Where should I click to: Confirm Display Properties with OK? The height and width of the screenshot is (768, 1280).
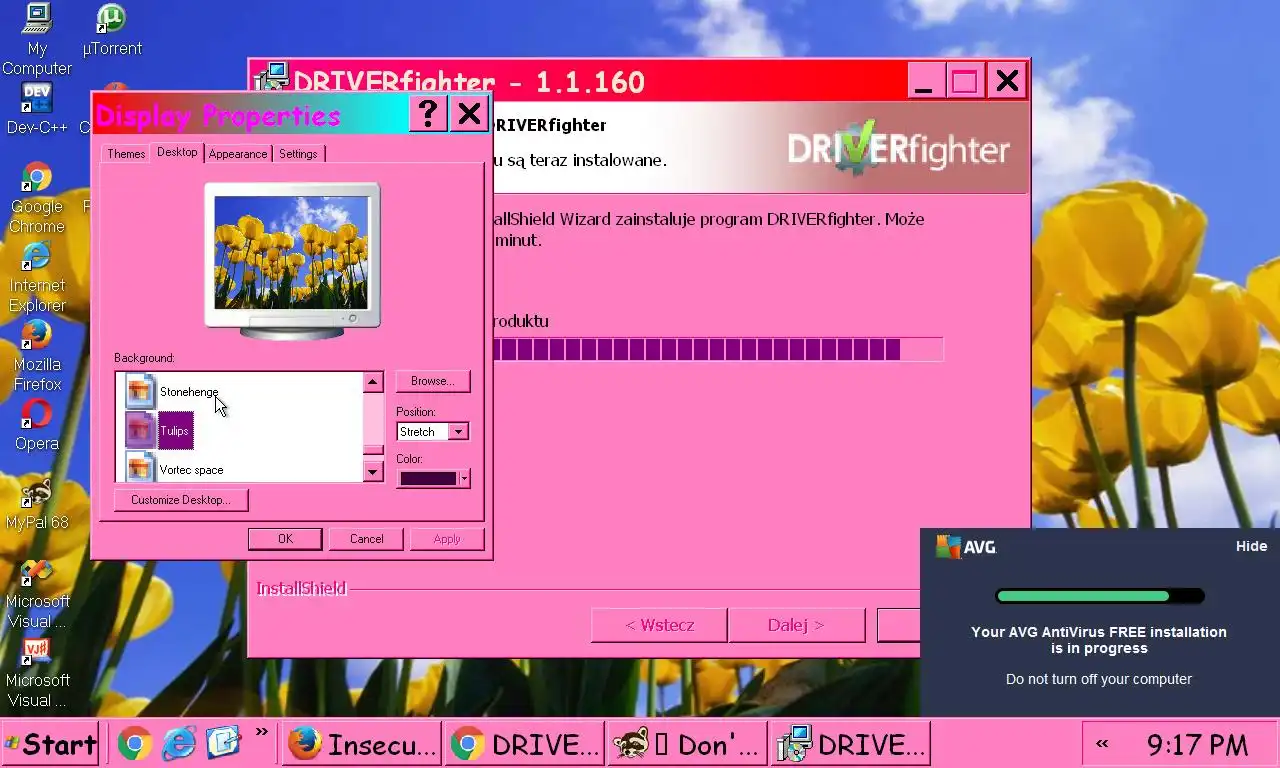click(285, 539)
